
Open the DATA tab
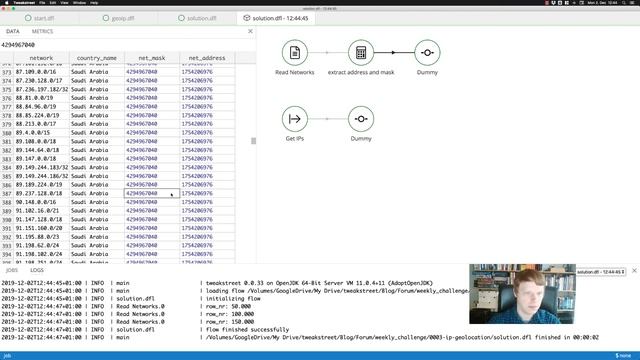pos(13,31)
